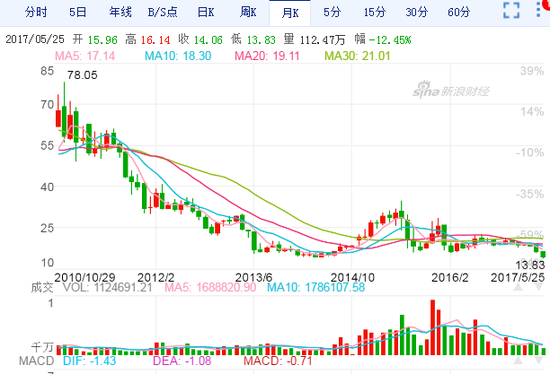
Task: Click the Sina finance watermark logo
Action: [x=451, y=90]
